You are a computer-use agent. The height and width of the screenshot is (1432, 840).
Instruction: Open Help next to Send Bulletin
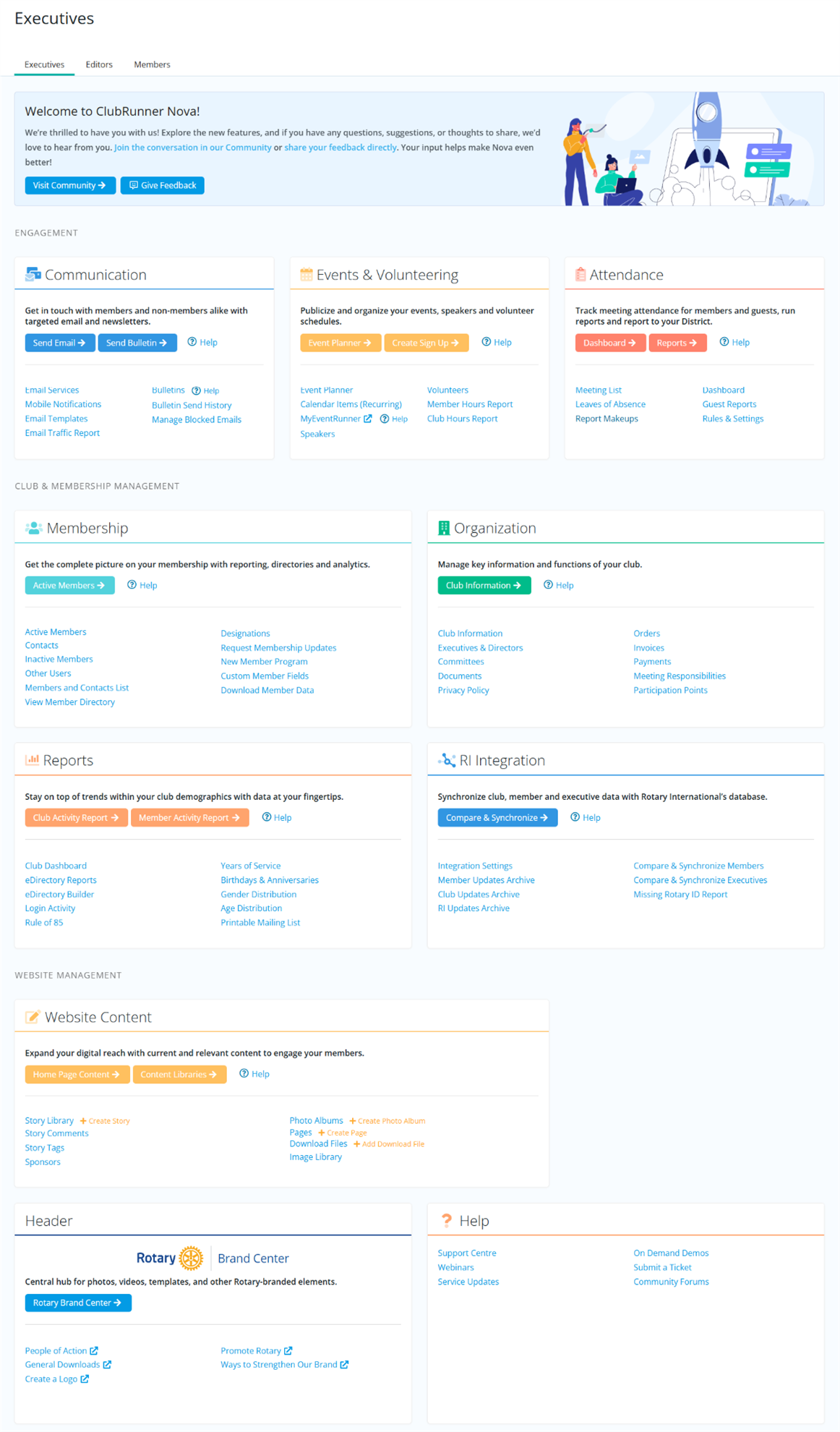point(202,342)
